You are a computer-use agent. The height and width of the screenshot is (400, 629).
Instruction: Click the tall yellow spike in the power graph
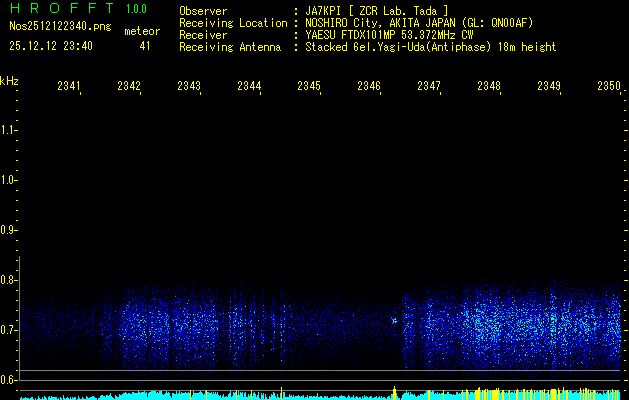click(395, 390)
